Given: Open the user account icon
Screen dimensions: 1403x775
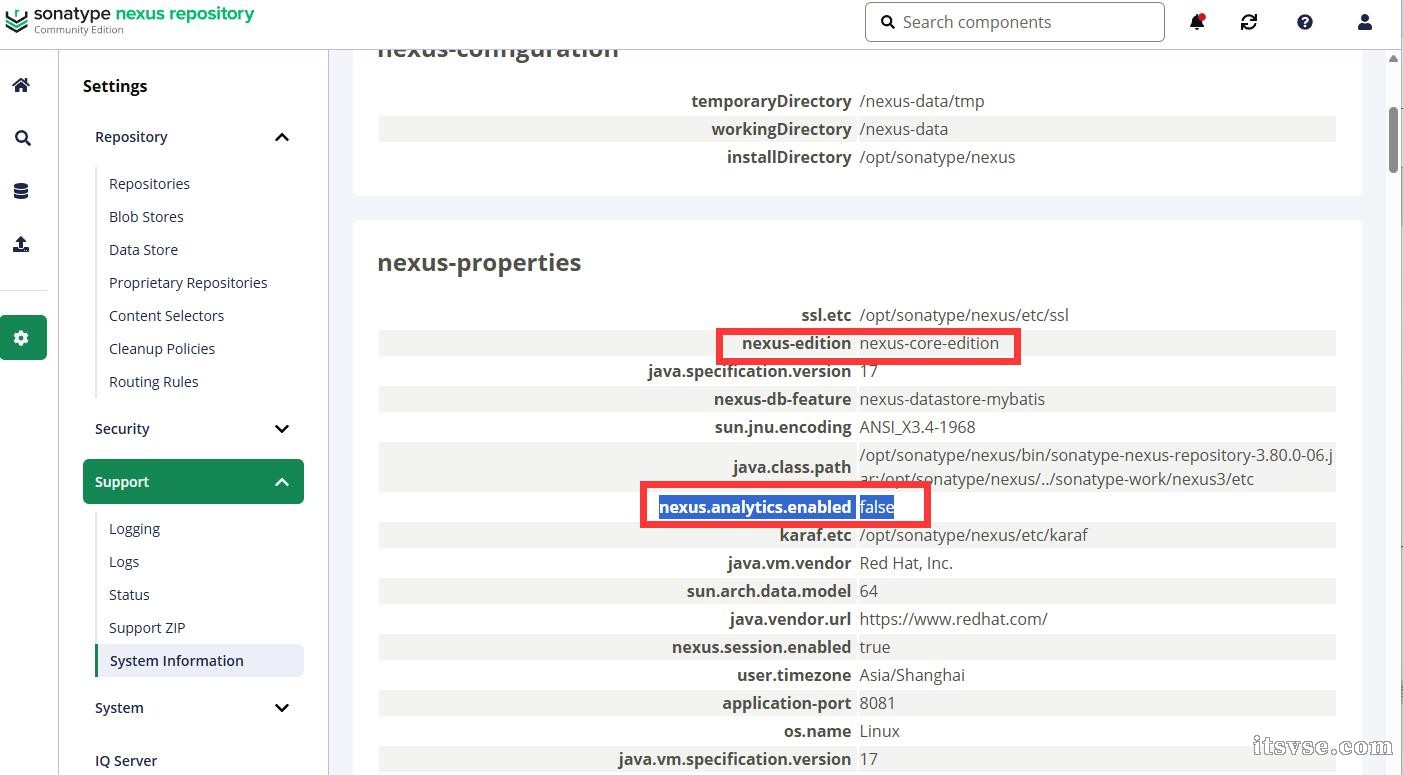Looking at the screenshot, I should coord(1365,22).
